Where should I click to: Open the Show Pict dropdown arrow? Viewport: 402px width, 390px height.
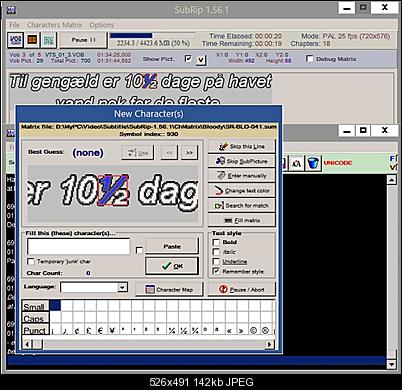tap(201, 60)
